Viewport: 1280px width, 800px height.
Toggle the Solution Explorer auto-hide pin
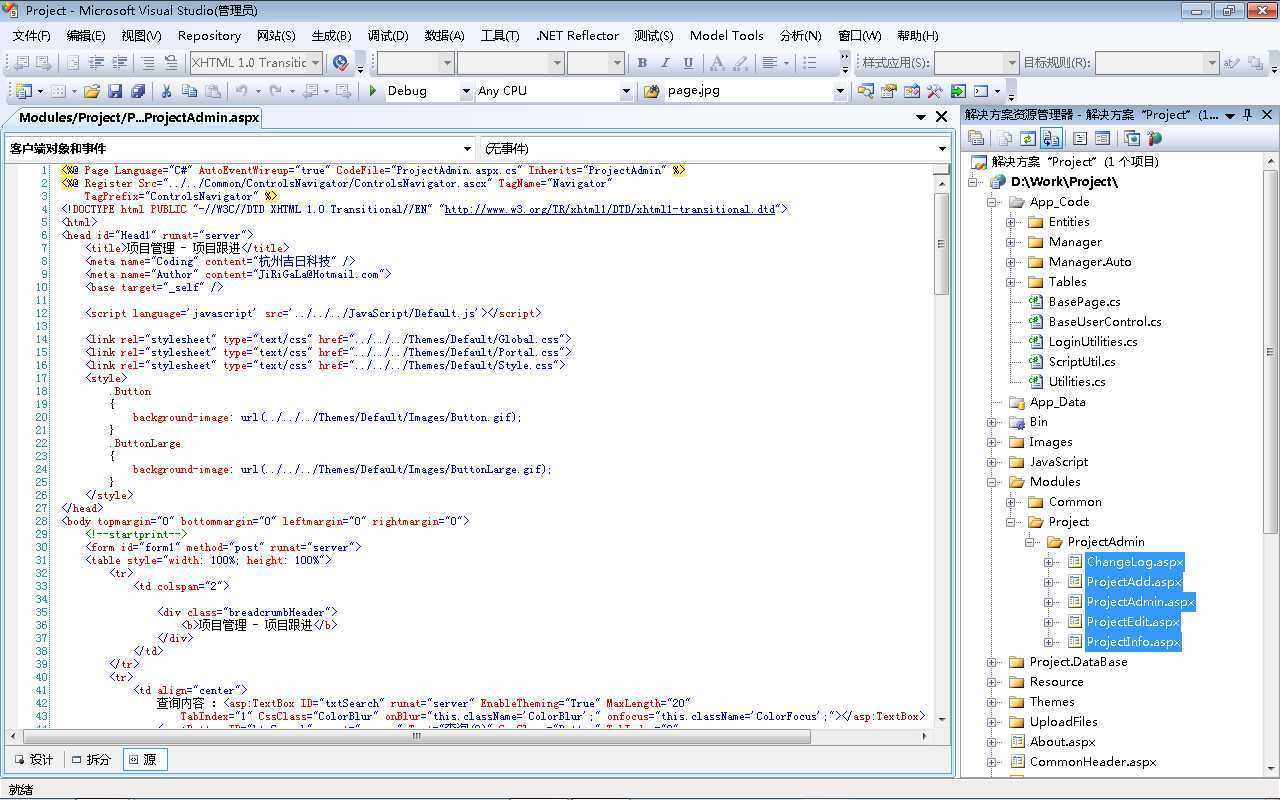pos(1248,115)
